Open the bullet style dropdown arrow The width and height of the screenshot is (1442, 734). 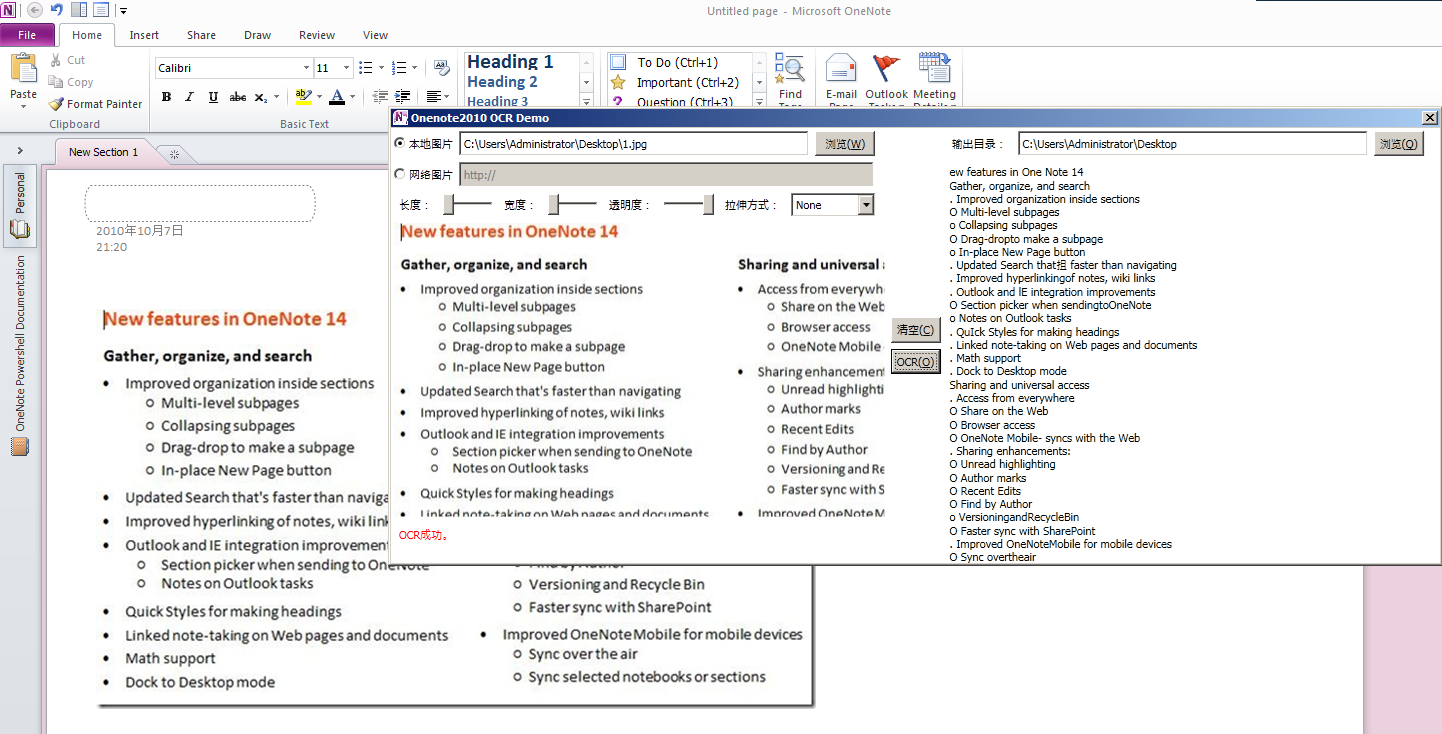pyautogui.click(x=381, y=68)
